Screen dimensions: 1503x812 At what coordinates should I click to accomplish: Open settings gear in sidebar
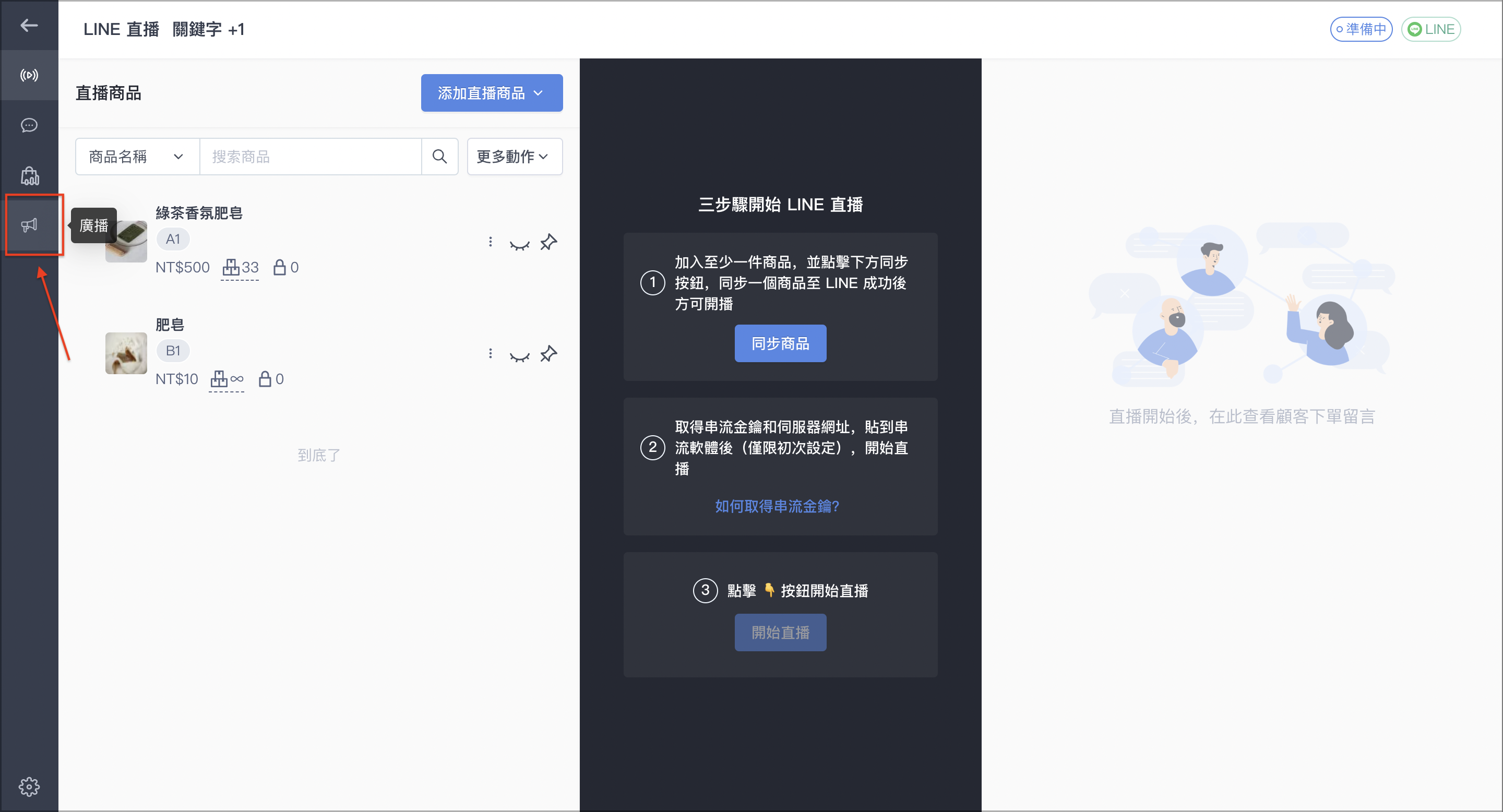pyautogui.click(x=29, y=786)
